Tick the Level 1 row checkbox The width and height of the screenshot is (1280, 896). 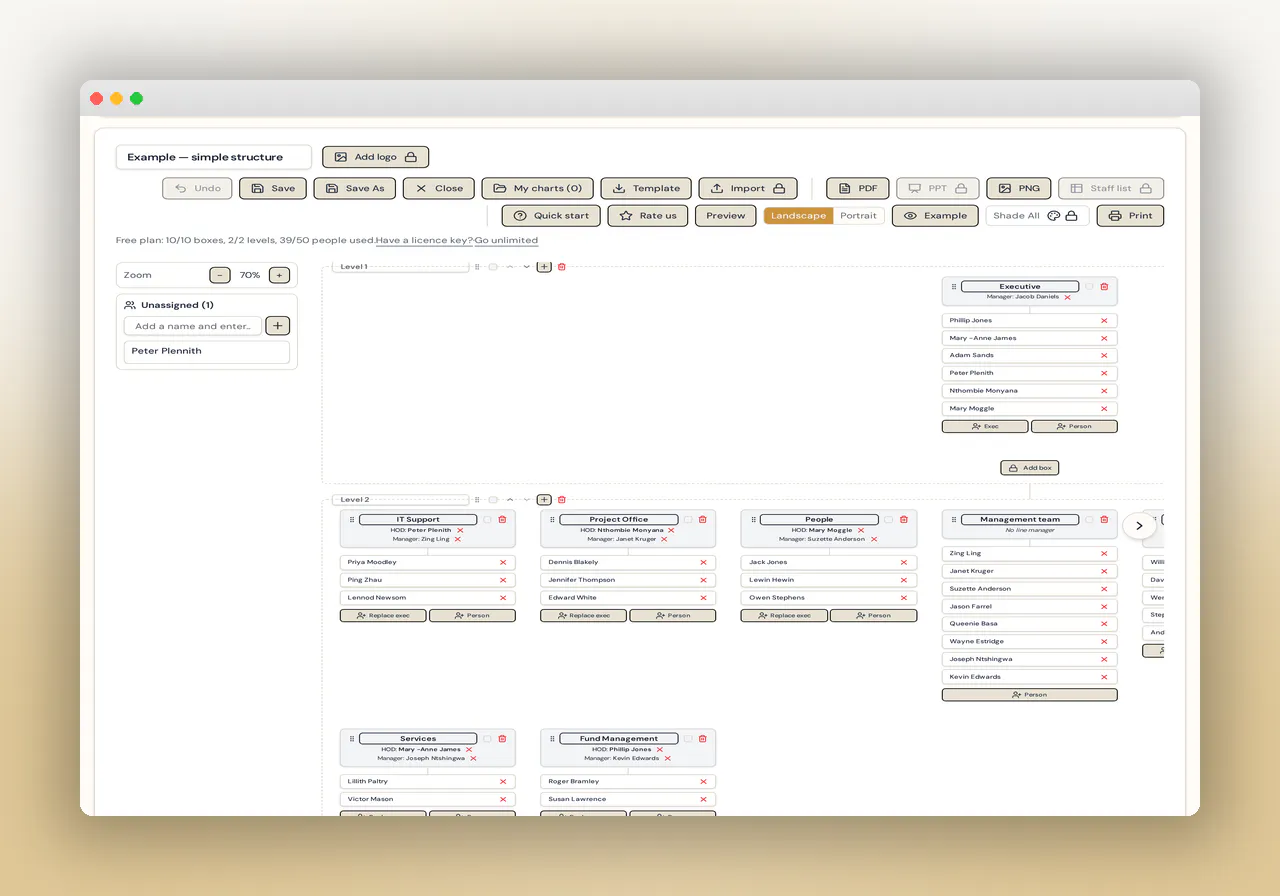(493, 267)
